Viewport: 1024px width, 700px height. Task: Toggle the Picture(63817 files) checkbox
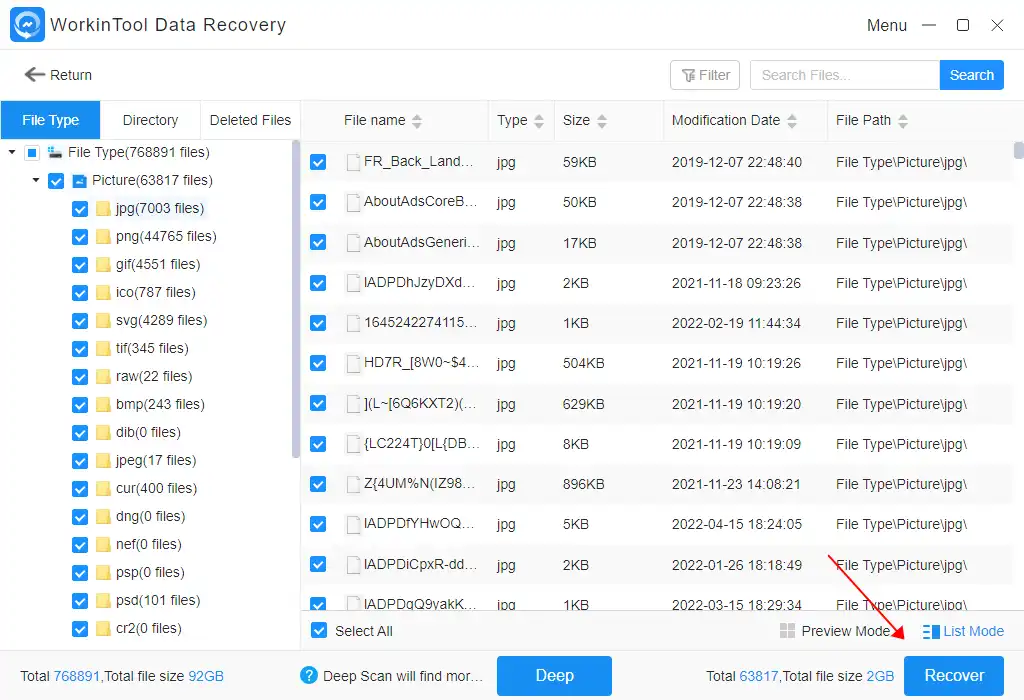(56, 181)
